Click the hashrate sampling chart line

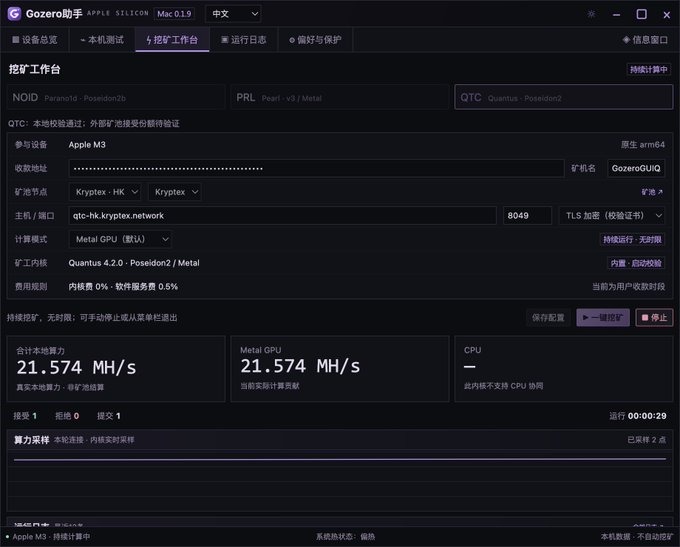pos(340,459)
